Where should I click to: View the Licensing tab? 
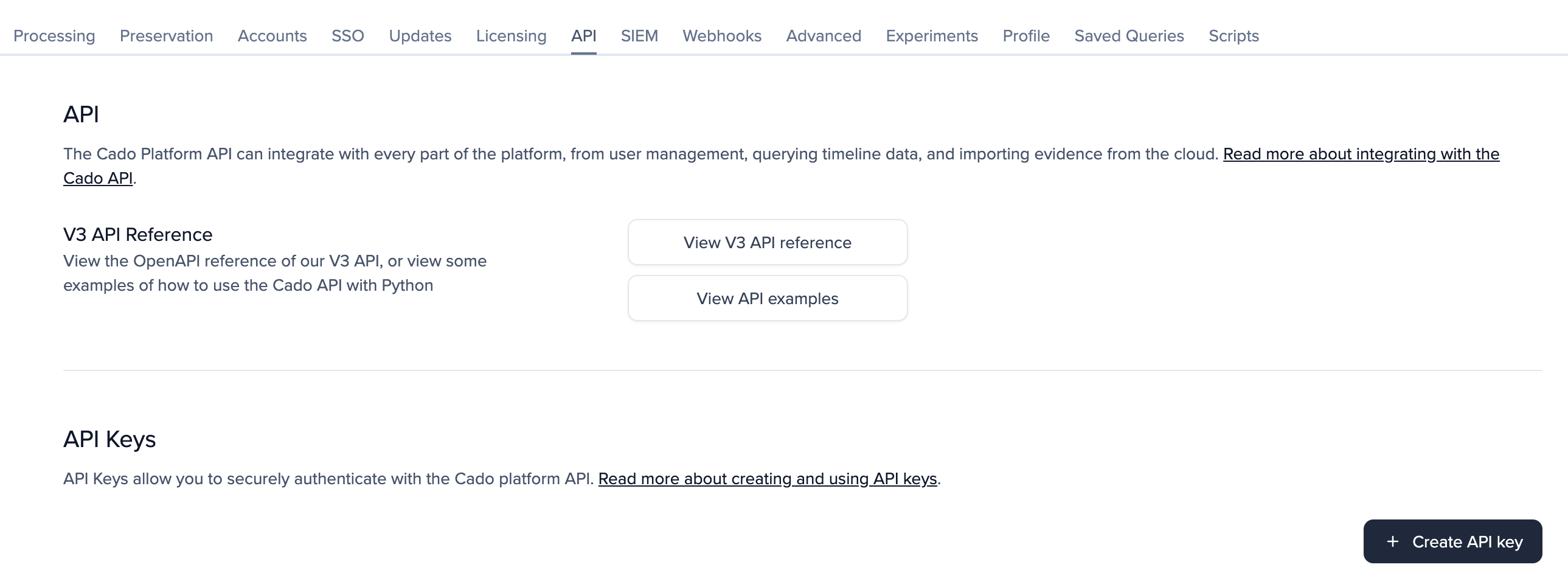(x=511, y=36)
